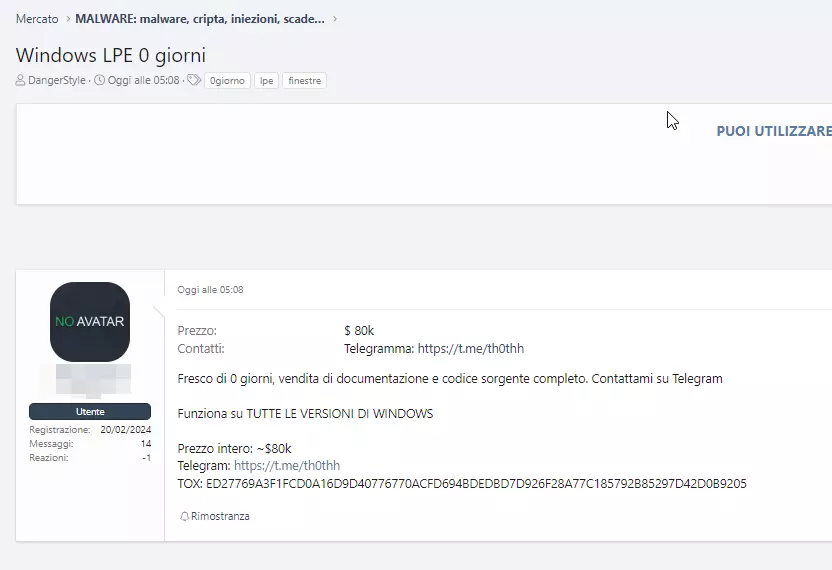
Task: Open the NO AVATAR profile image
Action: tap(90, 322)
